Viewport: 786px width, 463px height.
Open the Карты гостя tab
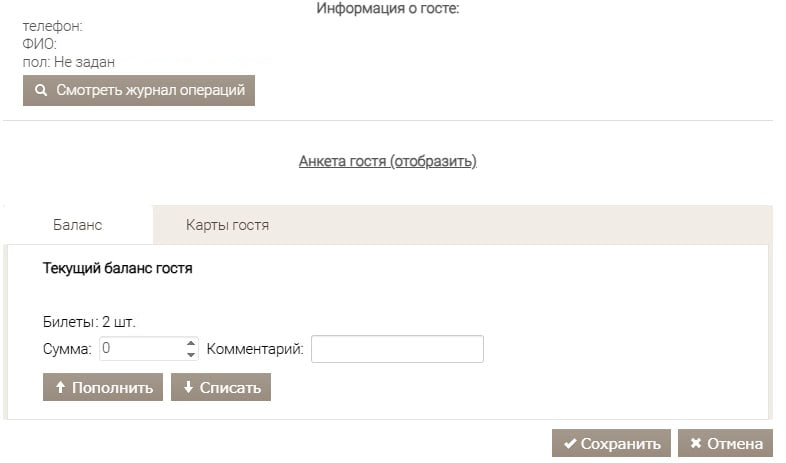(227, 225)
